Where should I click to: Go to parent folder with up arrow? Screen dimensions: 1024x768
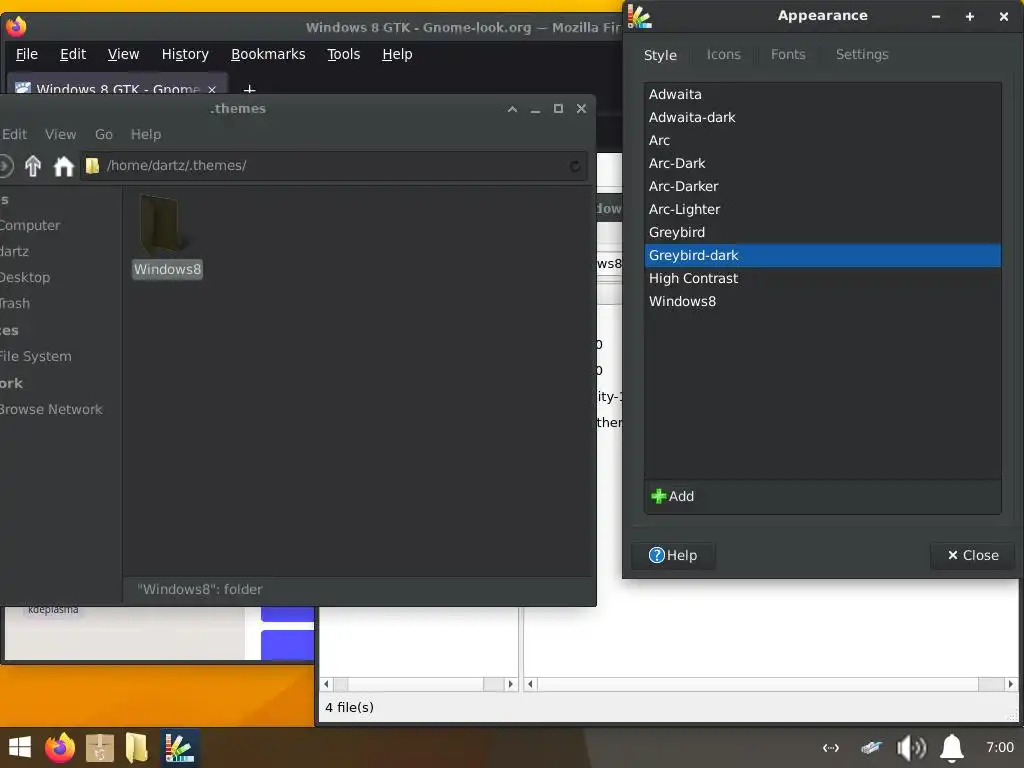pos(33,166)
